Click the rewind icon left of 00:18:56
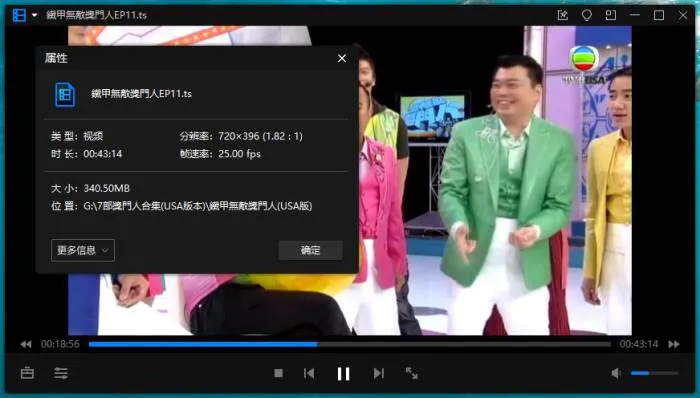 tap(26, 344)
